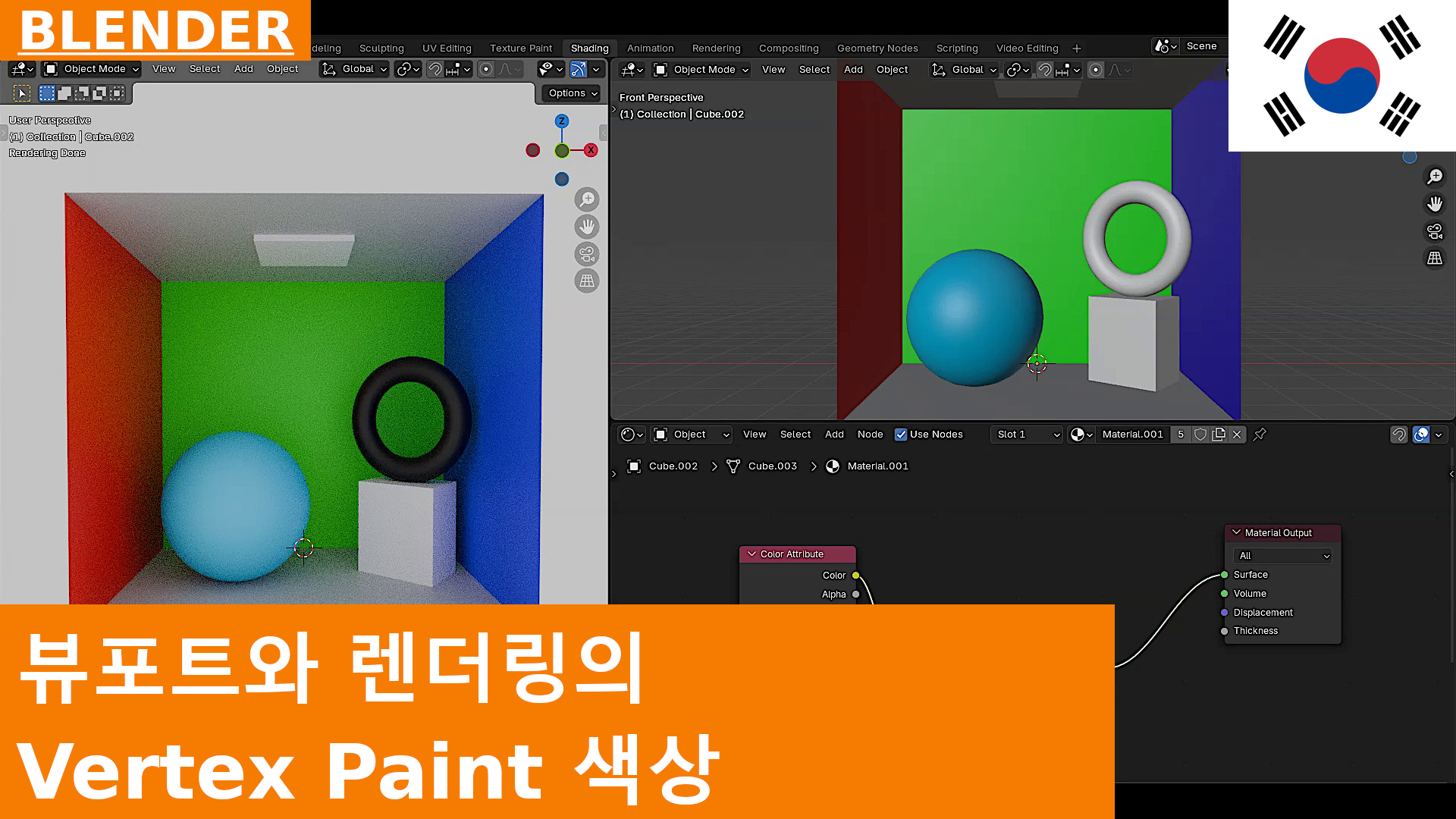Click fake user shield icon for Material.001
The height and width of the screenshot is (819, 1456).
(x=1200, y=435)
